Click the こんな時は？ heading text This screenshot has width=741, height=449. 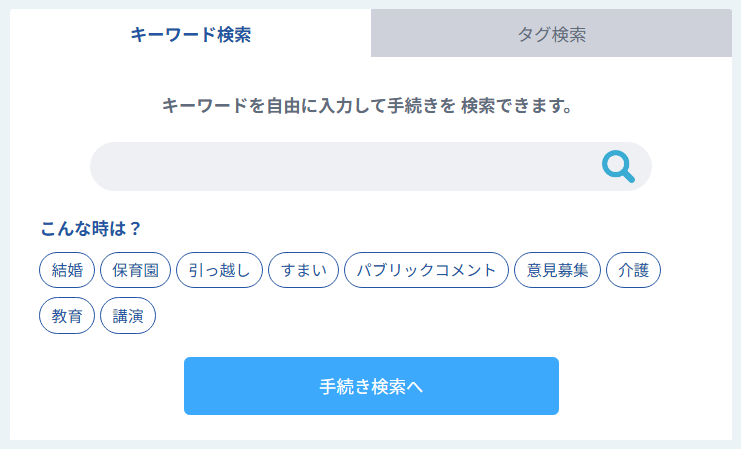coord(91,228)
